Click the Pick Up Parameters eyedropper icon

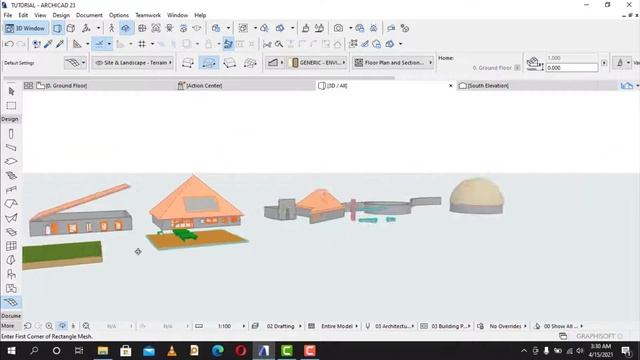point(48,44)
